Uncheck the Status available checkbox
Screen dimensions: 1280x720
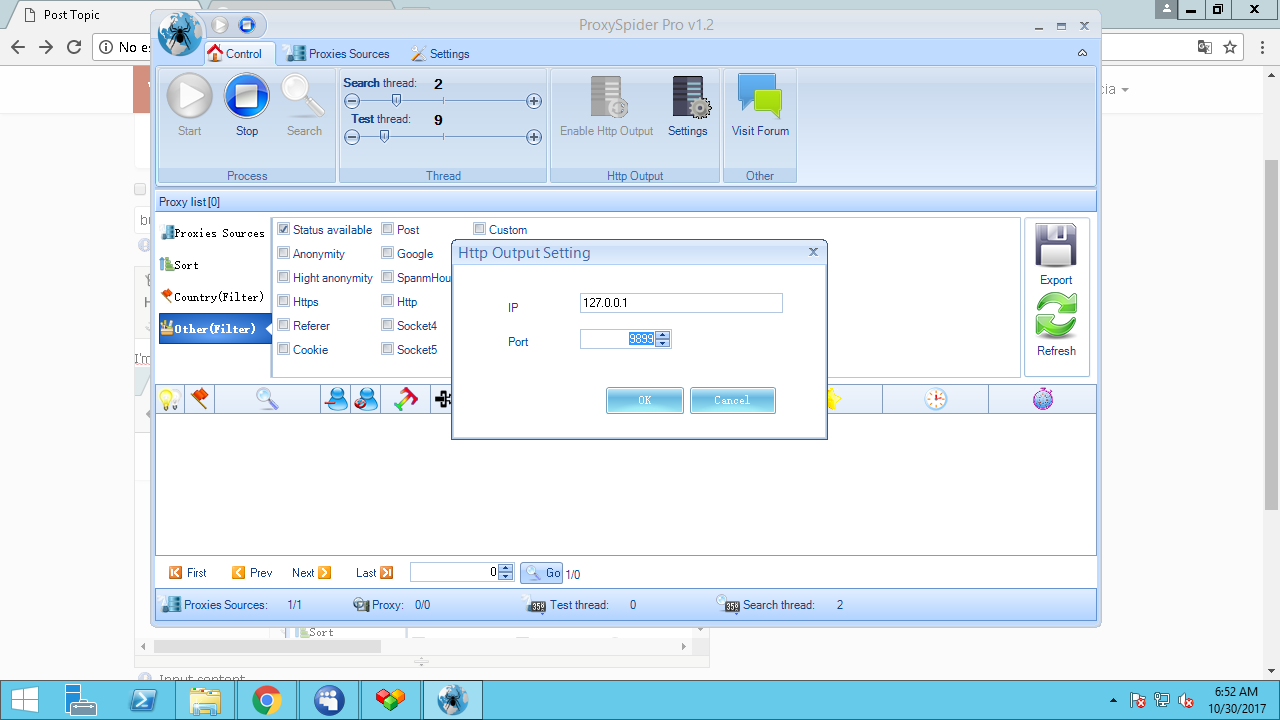284,230
